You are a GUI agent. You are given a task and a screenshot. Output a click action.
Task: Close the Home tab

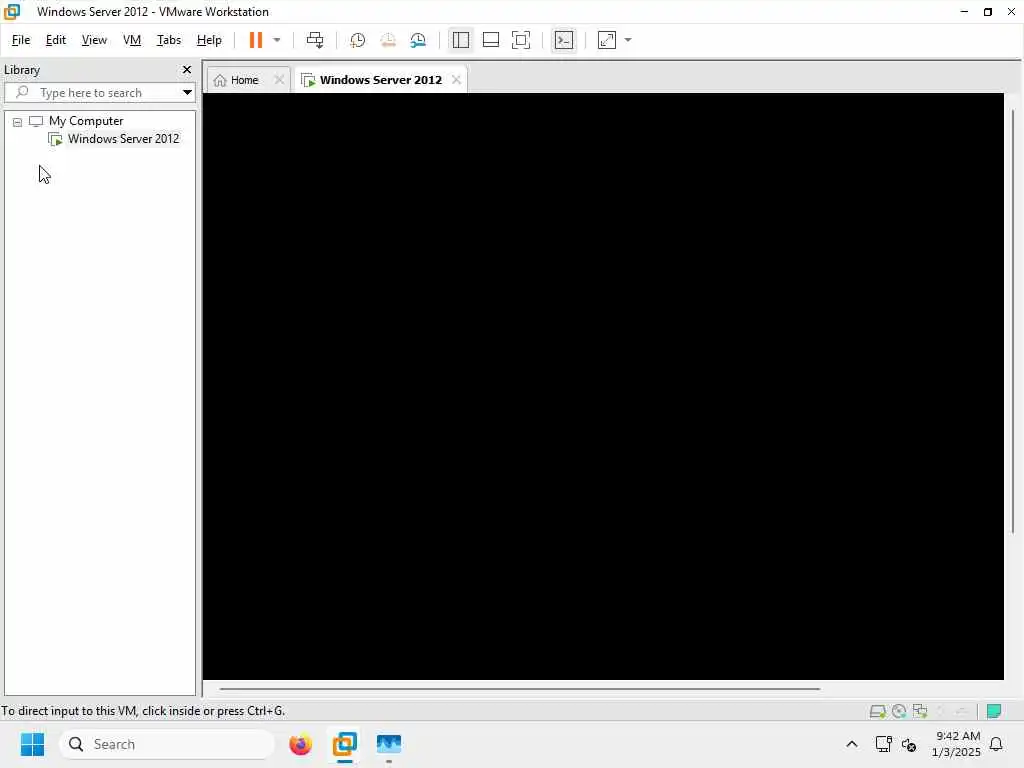pos(279,80)
